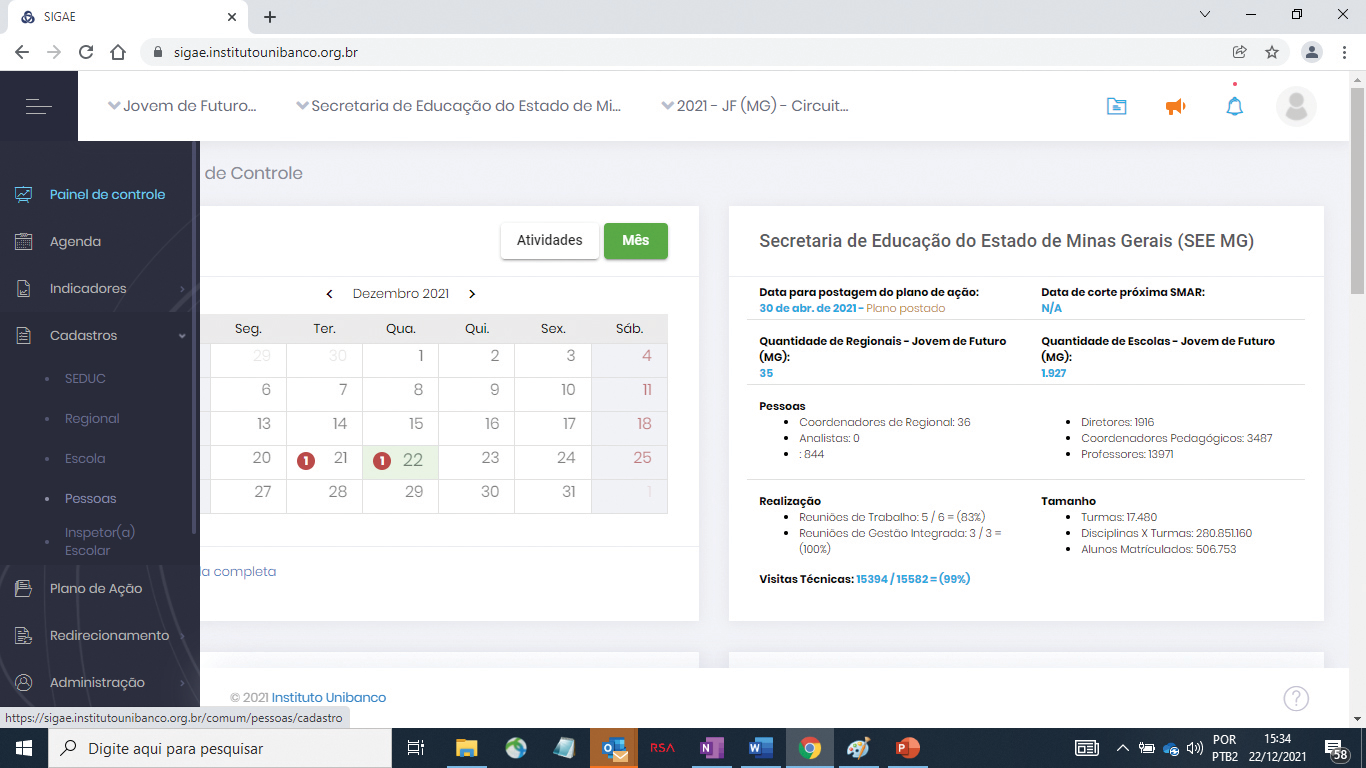The width and height of the screenshot is (1366, 768).
Task: Select SEDUC under Cadastros
Action: tap(85, 378)
